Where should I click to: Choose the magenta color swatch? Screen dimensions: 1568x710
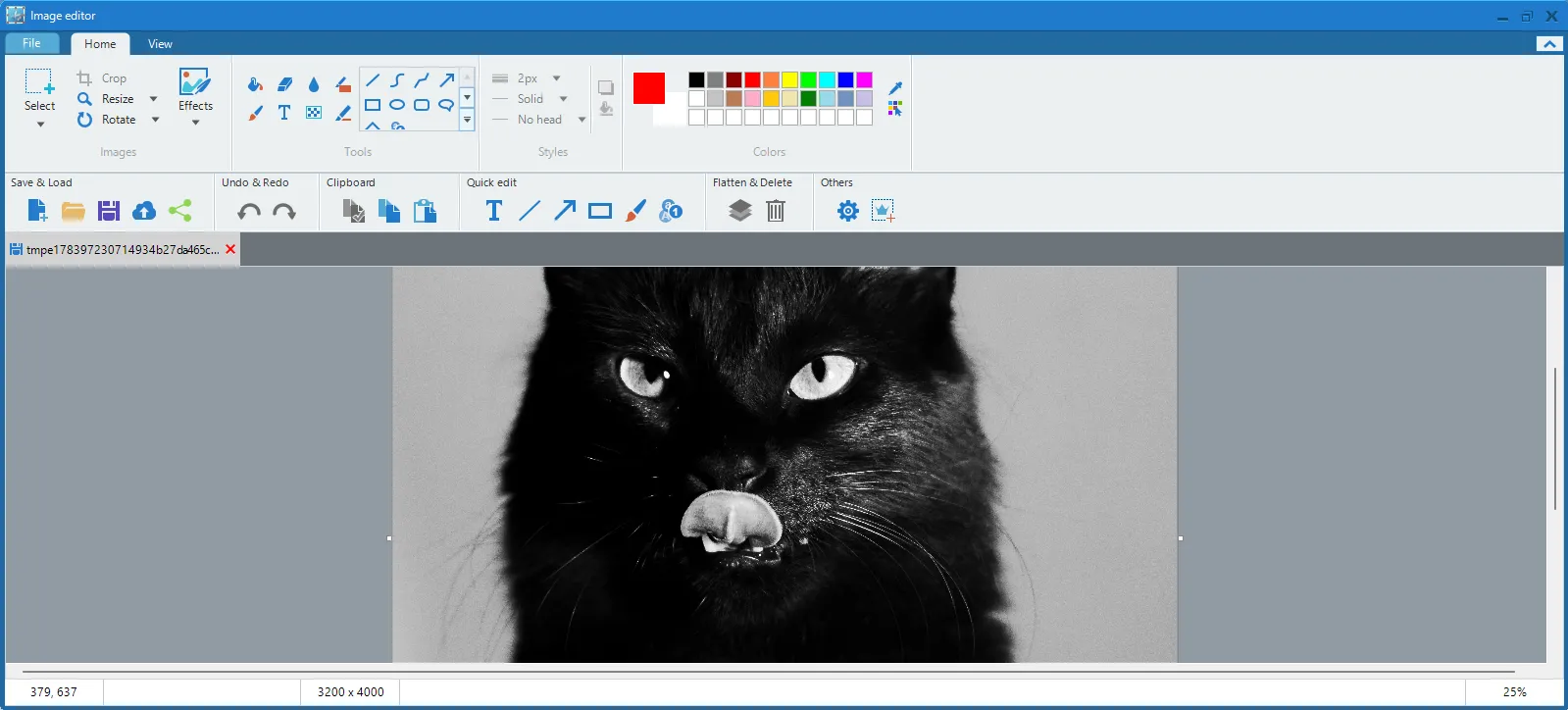(864, 80)
